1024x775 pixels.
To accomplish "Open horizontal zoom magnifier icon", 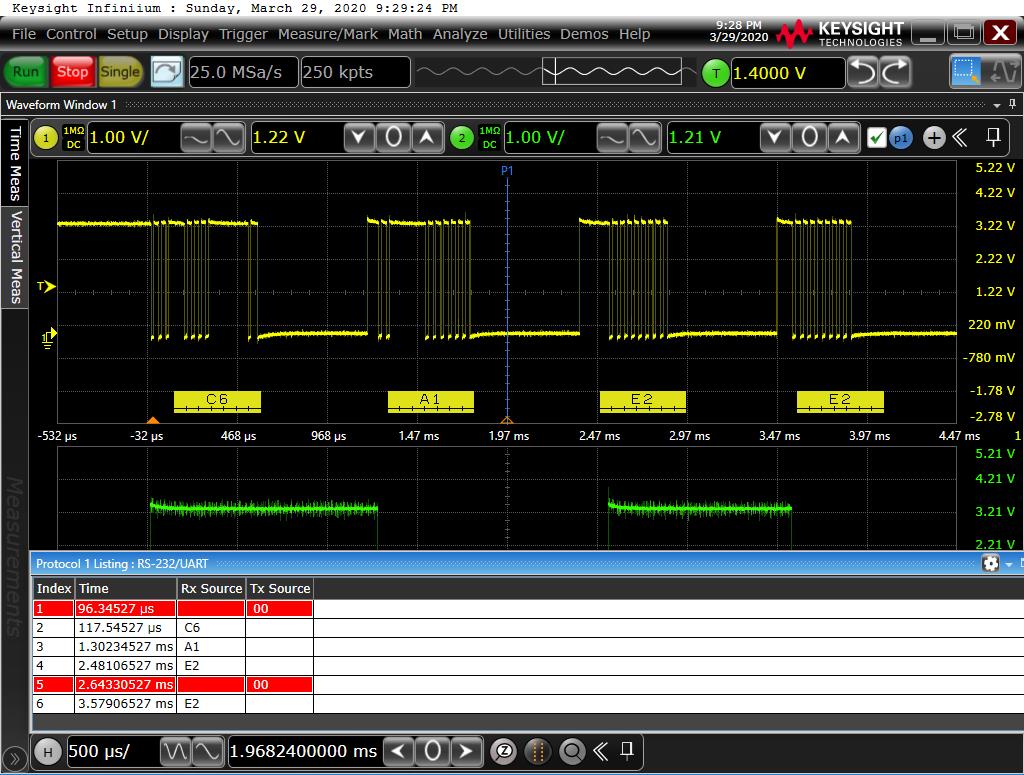I will 571,751.
